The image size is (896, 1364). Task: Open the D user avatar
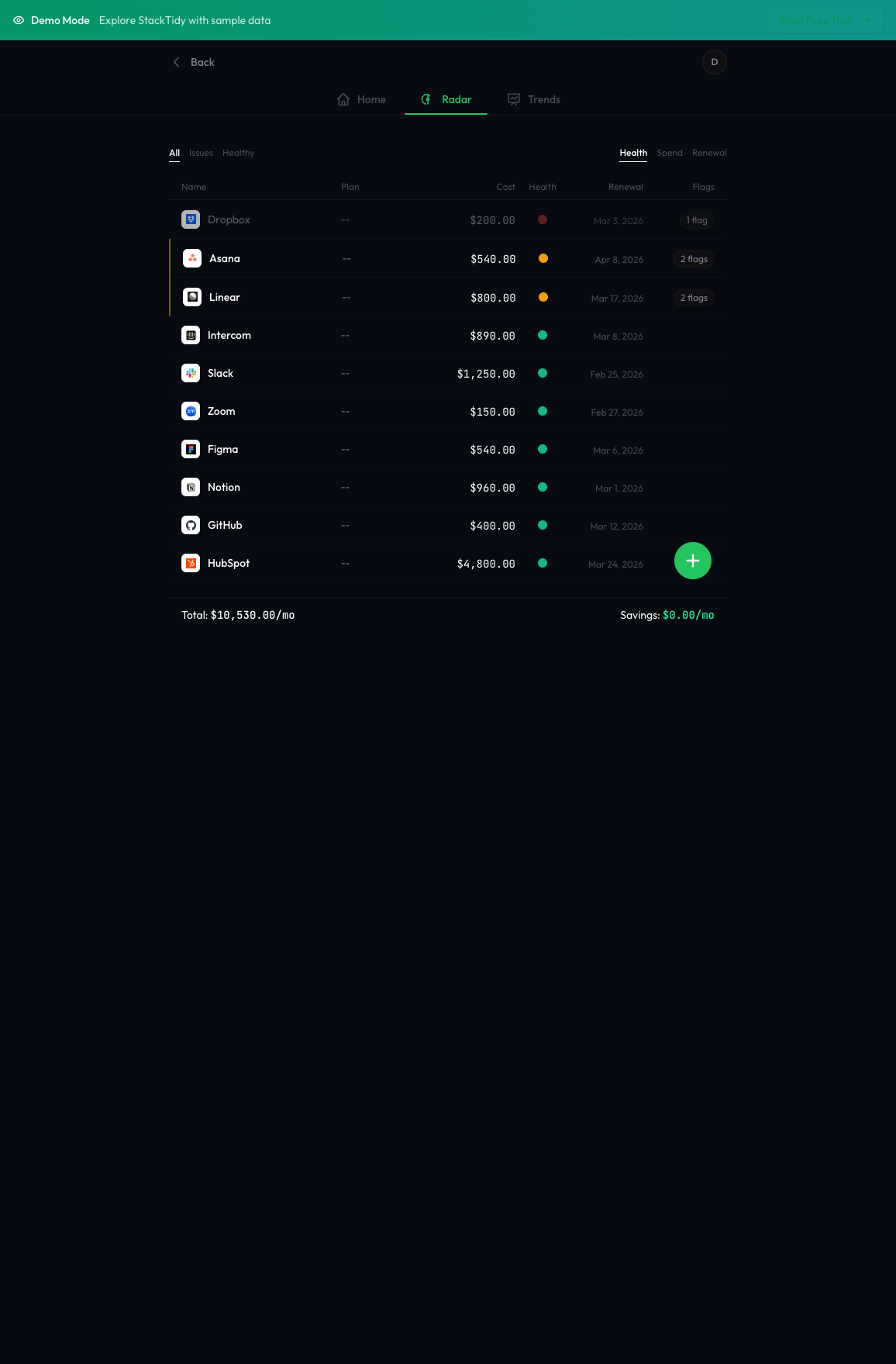(715, 62)
